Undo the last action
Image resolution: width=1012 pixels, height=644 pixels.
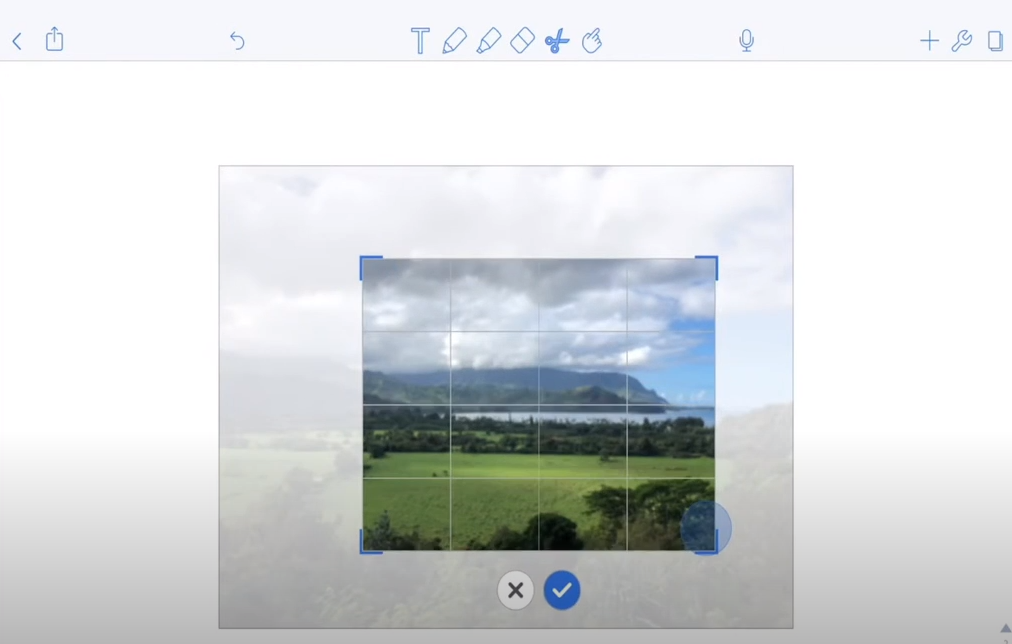[x=238, y=41]
